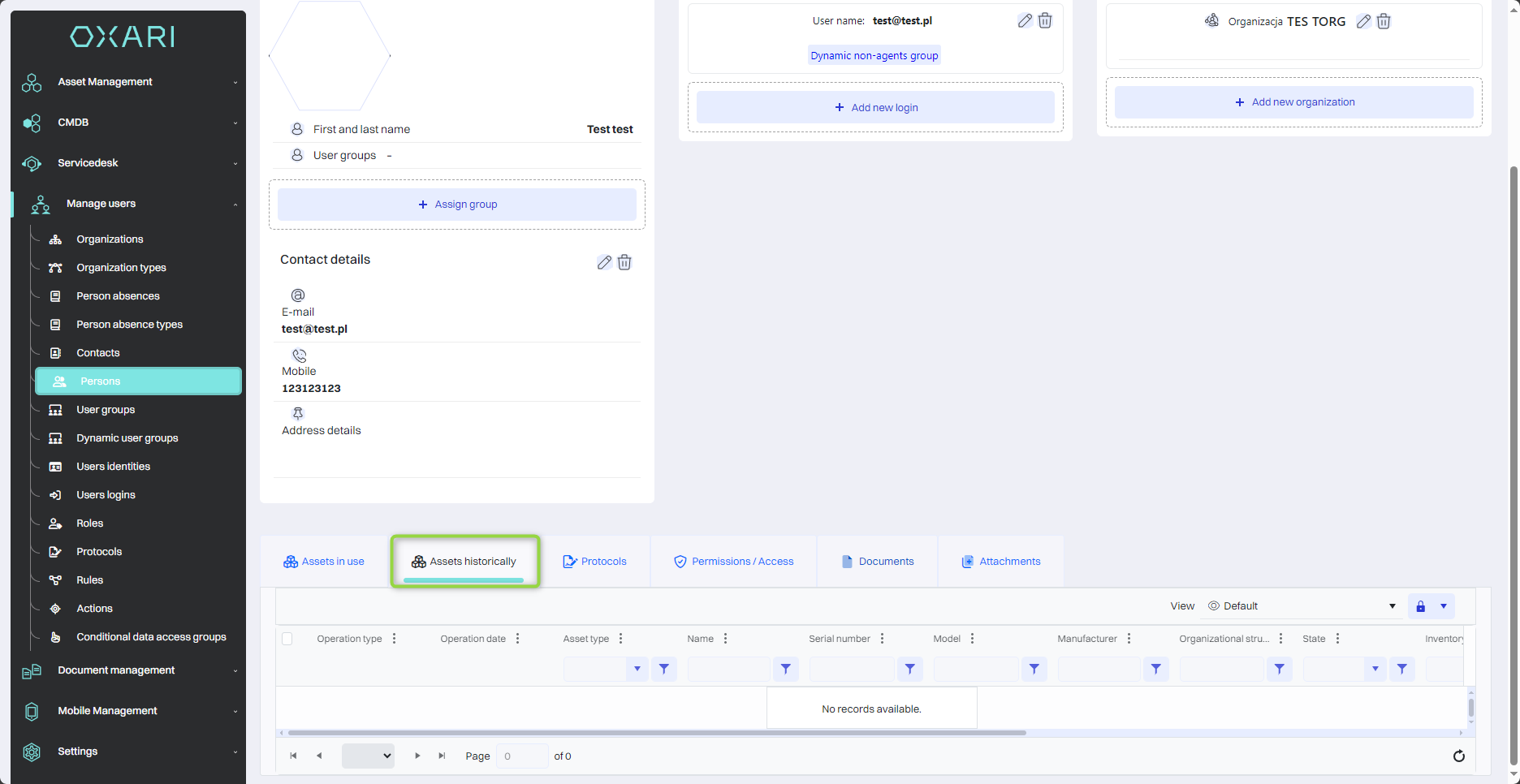This screenshot has width=1520, height=784.
Task: Delete Contact details using trash icon
Action: pos(624,262)
